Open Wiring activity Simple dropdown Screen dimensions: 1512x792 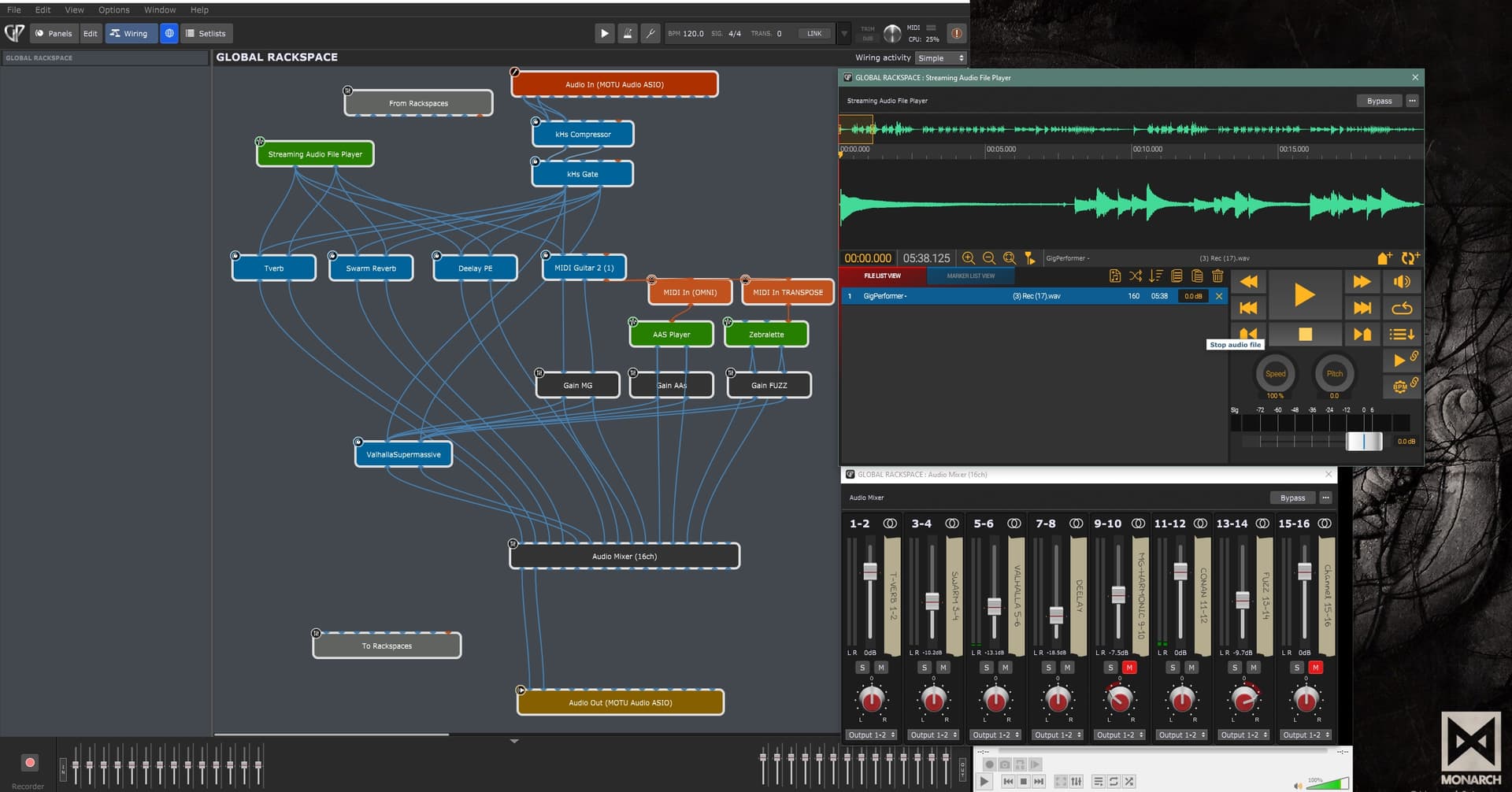[x=941, y=58]
